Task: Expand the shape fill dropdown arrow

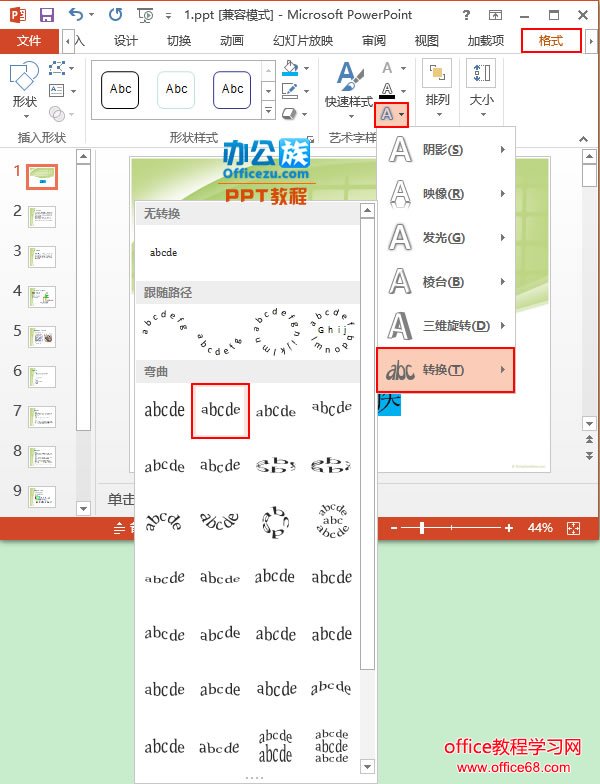Action: click(306, 68)
